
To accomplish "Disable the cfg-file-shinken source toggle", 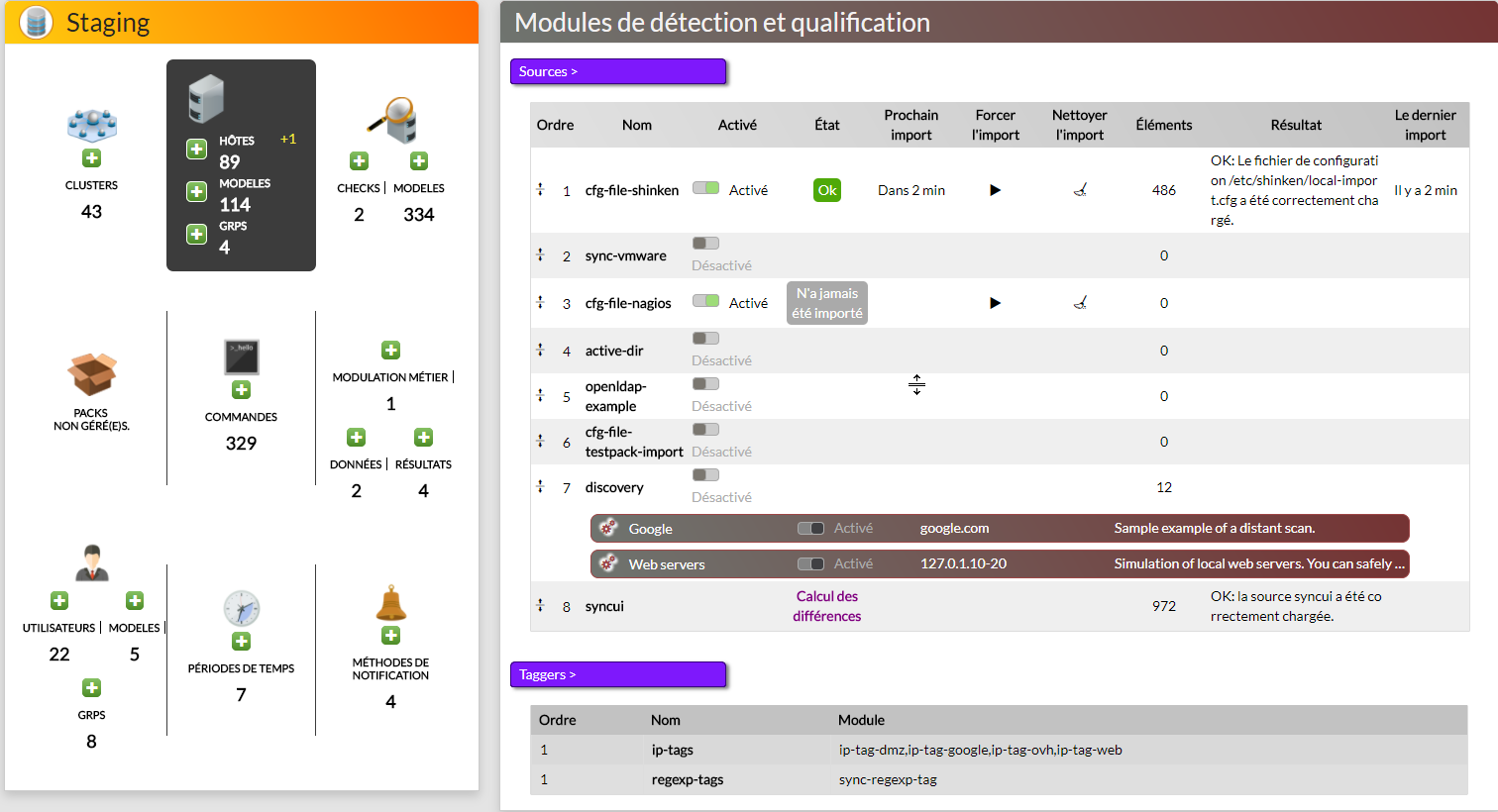I will [x=705, y=188].
